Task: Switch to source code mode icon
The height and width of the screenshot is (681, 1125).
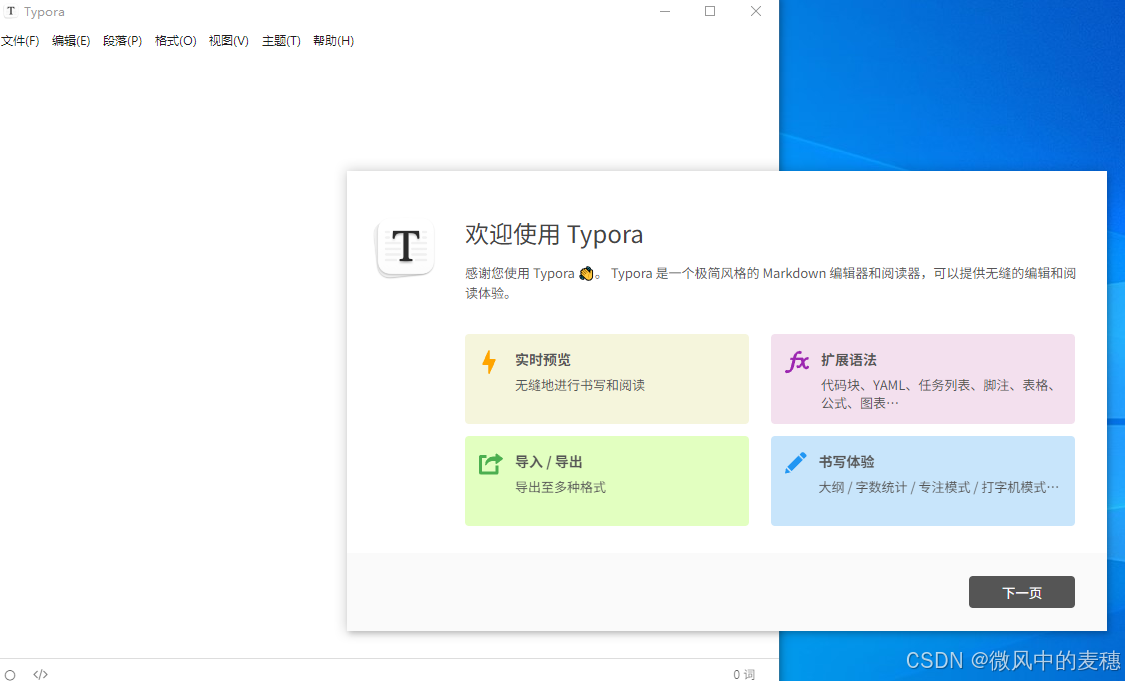Action: 40,675
